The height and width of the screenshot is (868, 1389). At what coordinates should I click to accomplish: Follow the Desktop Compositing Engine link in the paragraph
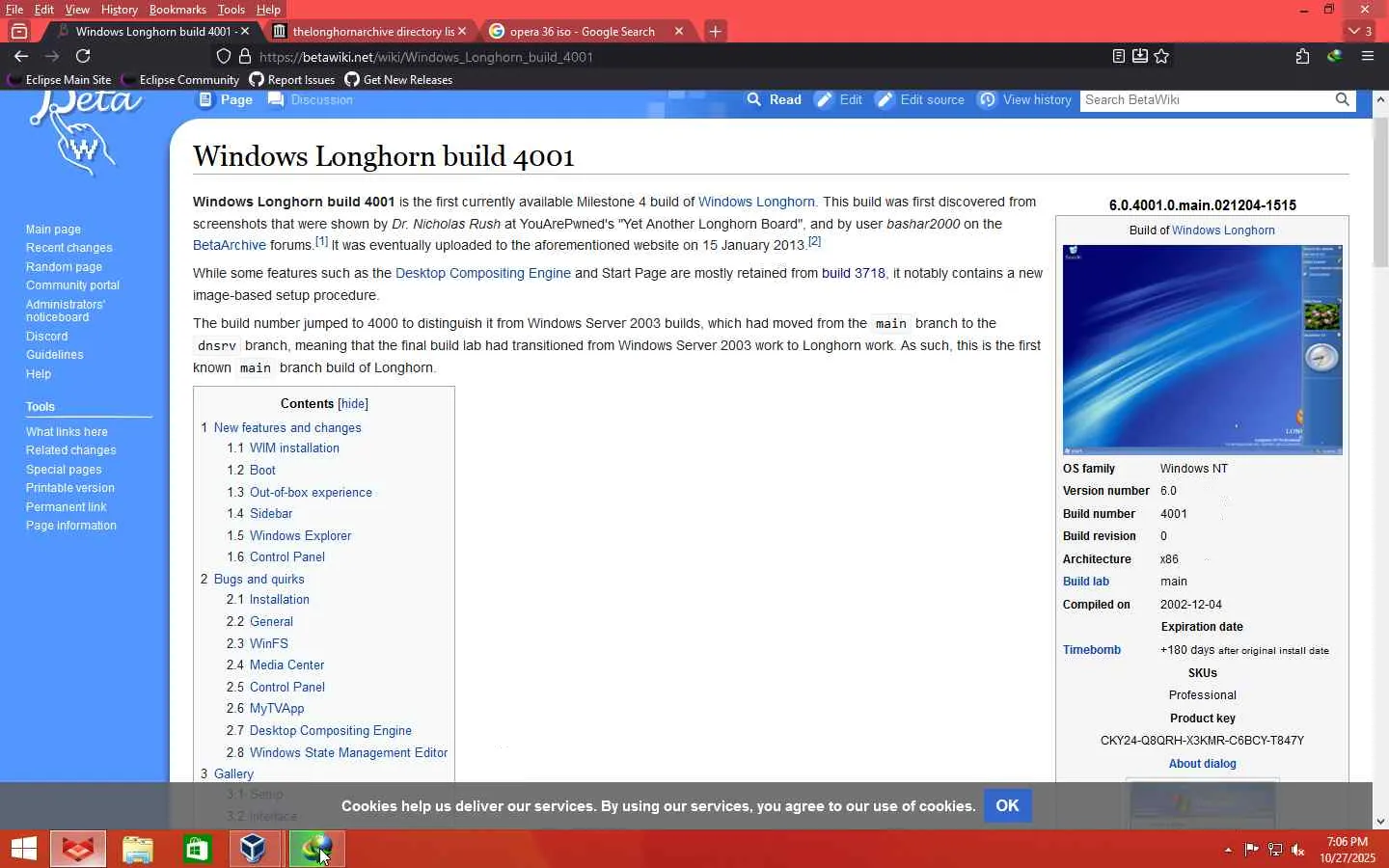click(x=483, y=274)
